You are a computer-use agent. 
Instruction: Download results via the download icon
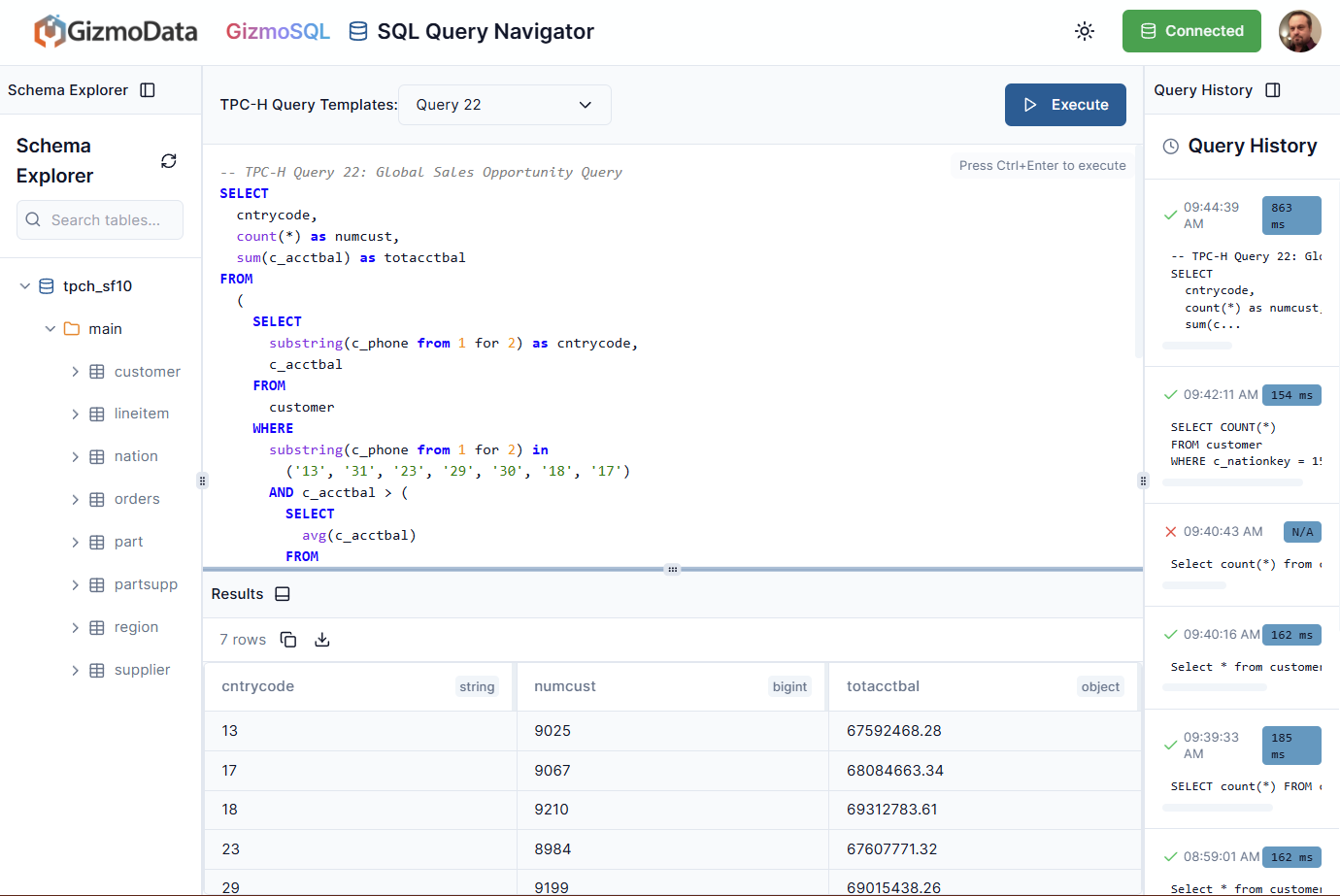click(x=321, y=640)
